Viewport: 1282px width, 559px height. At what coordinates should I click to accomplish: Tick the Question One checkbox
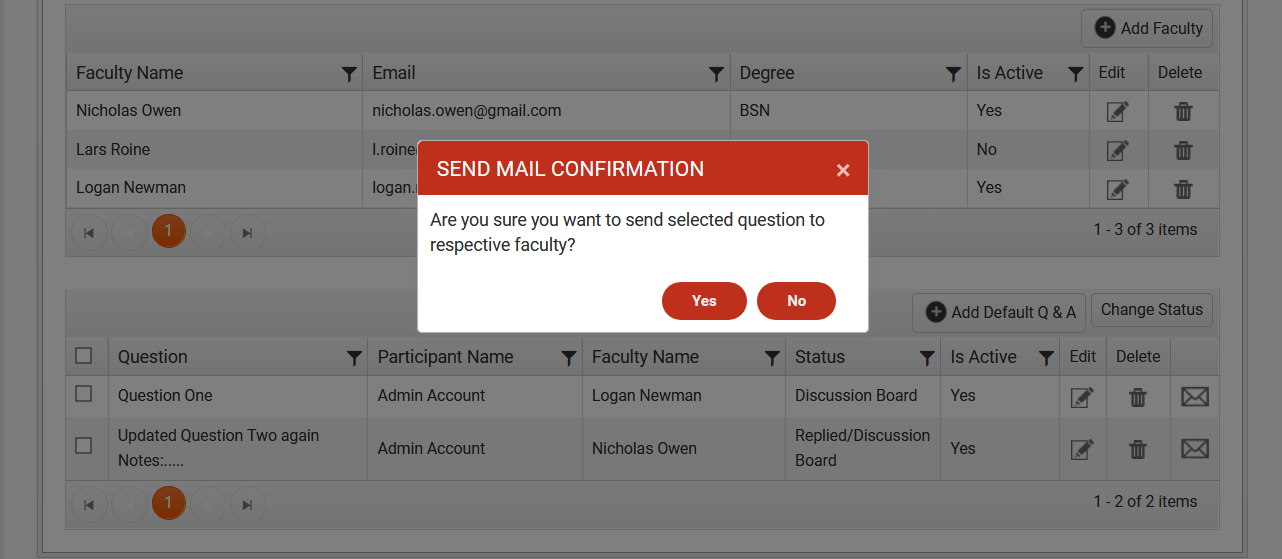(84, 394)
